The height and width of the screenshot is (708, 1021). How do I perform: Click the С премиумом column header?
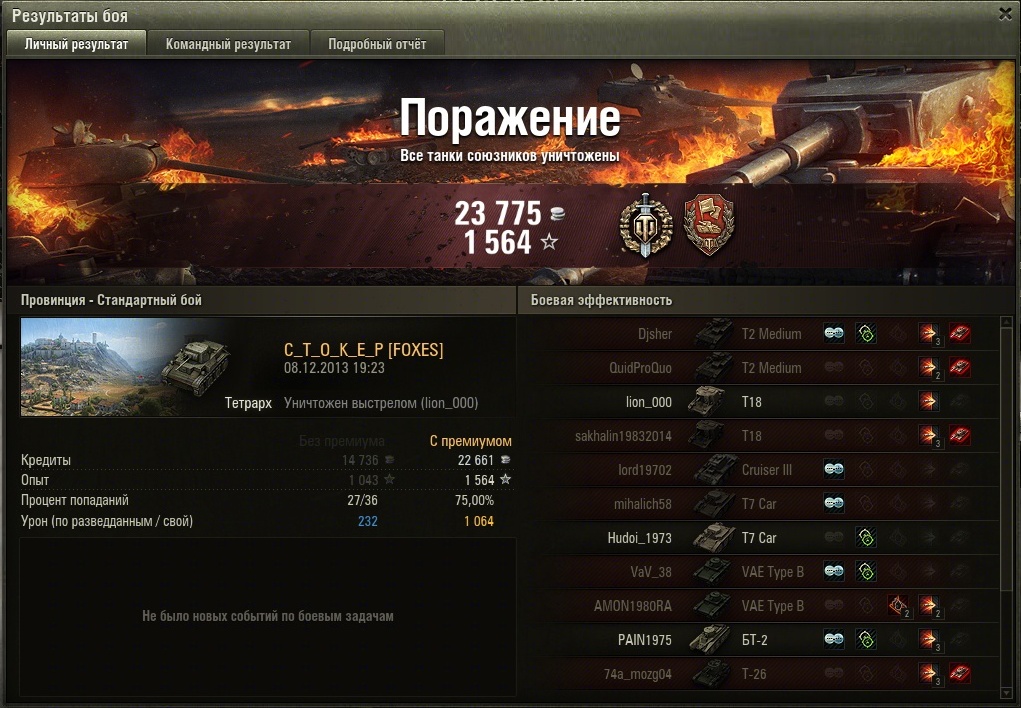[471, 441]
